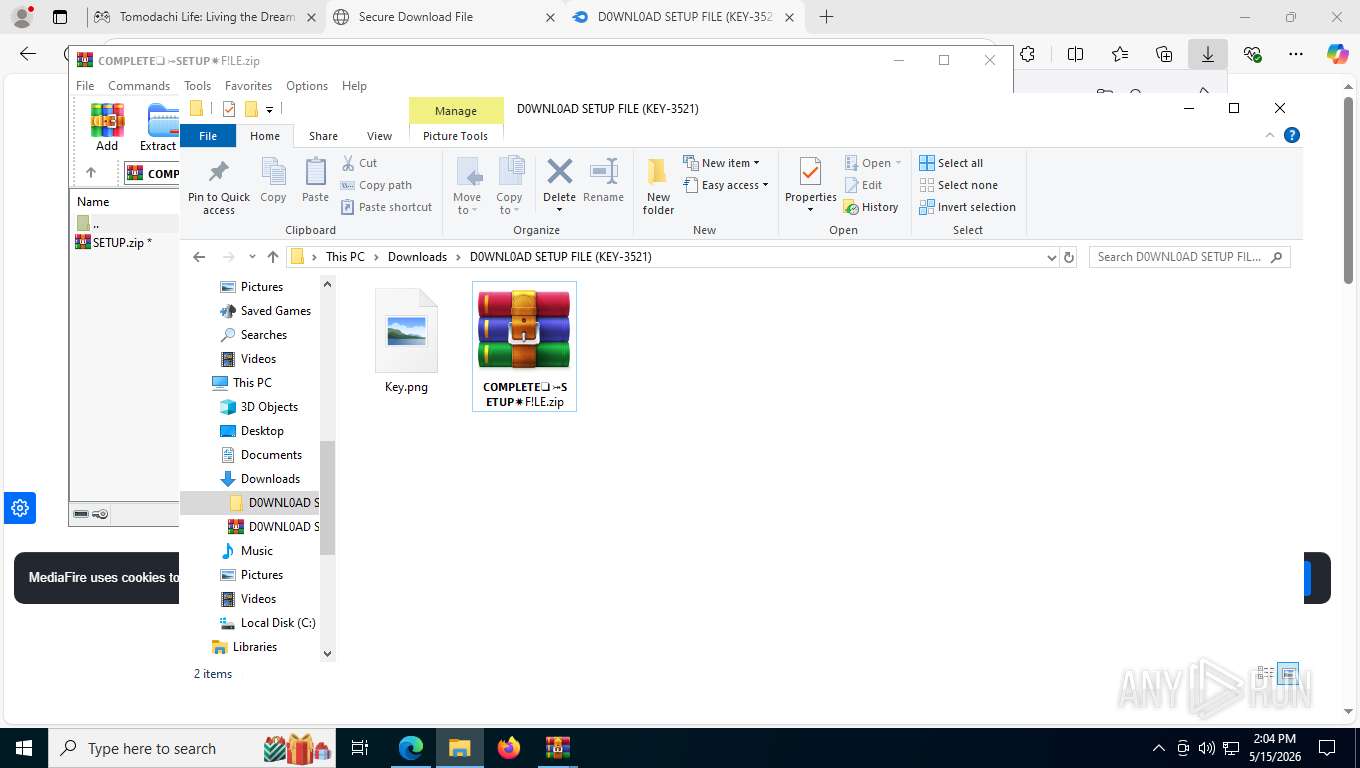Go back in Explorer navigation
The image size is (1360, 768).
click(x=199, y=257)
